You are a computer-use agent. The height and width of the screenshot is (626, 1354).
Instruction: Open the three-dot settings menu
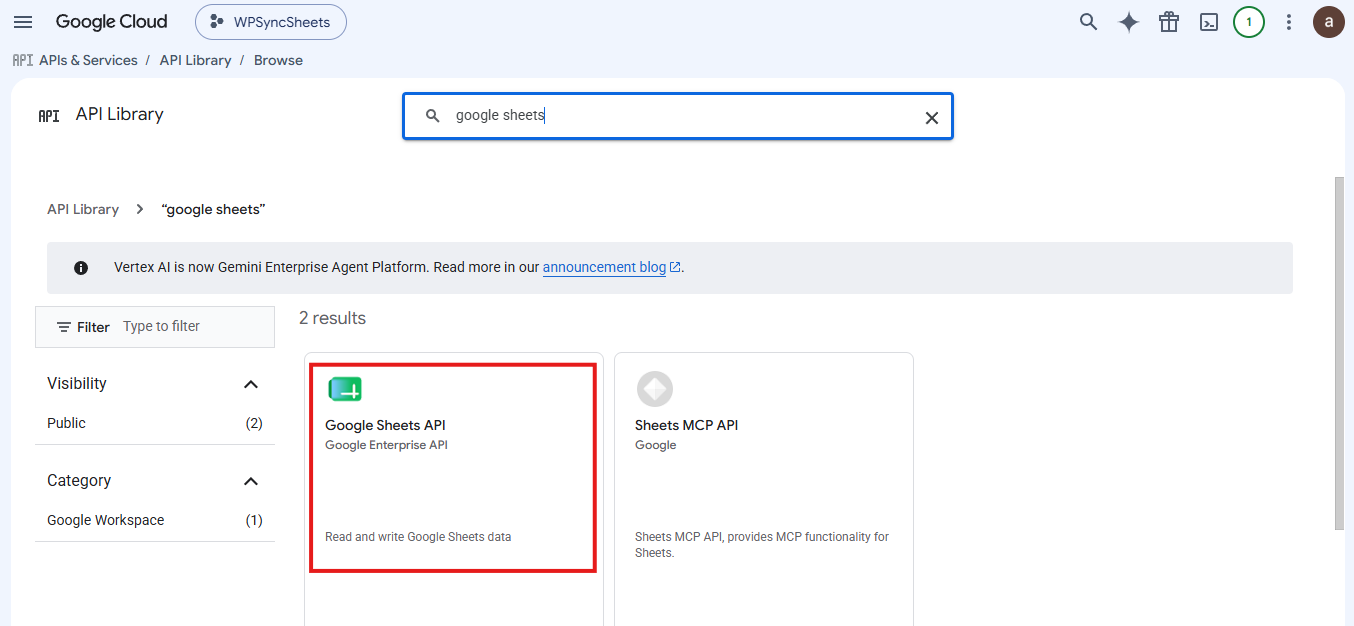tap(1289, 22)
